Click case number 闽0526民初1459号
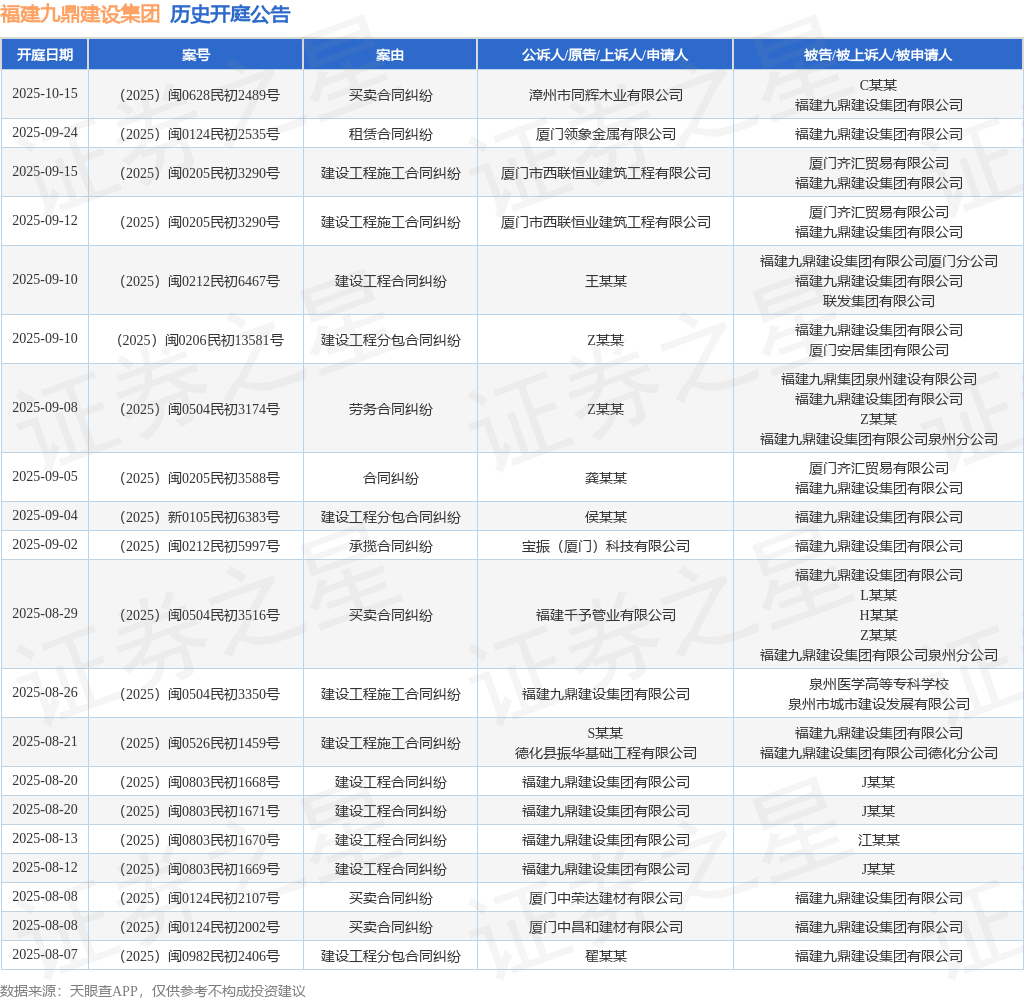This screenshot has height=1000, width=1024. 200,744
